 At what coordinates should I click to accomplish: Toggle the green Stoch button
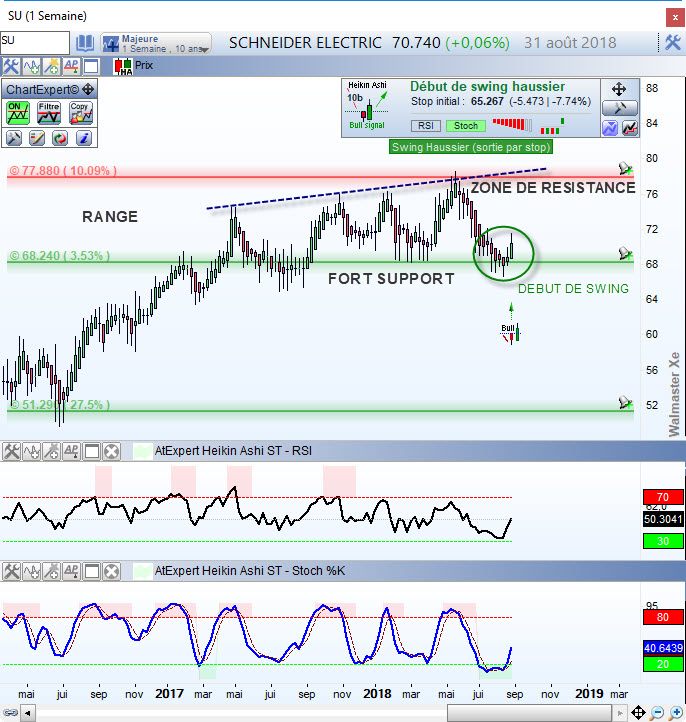[x=465, y=126]
